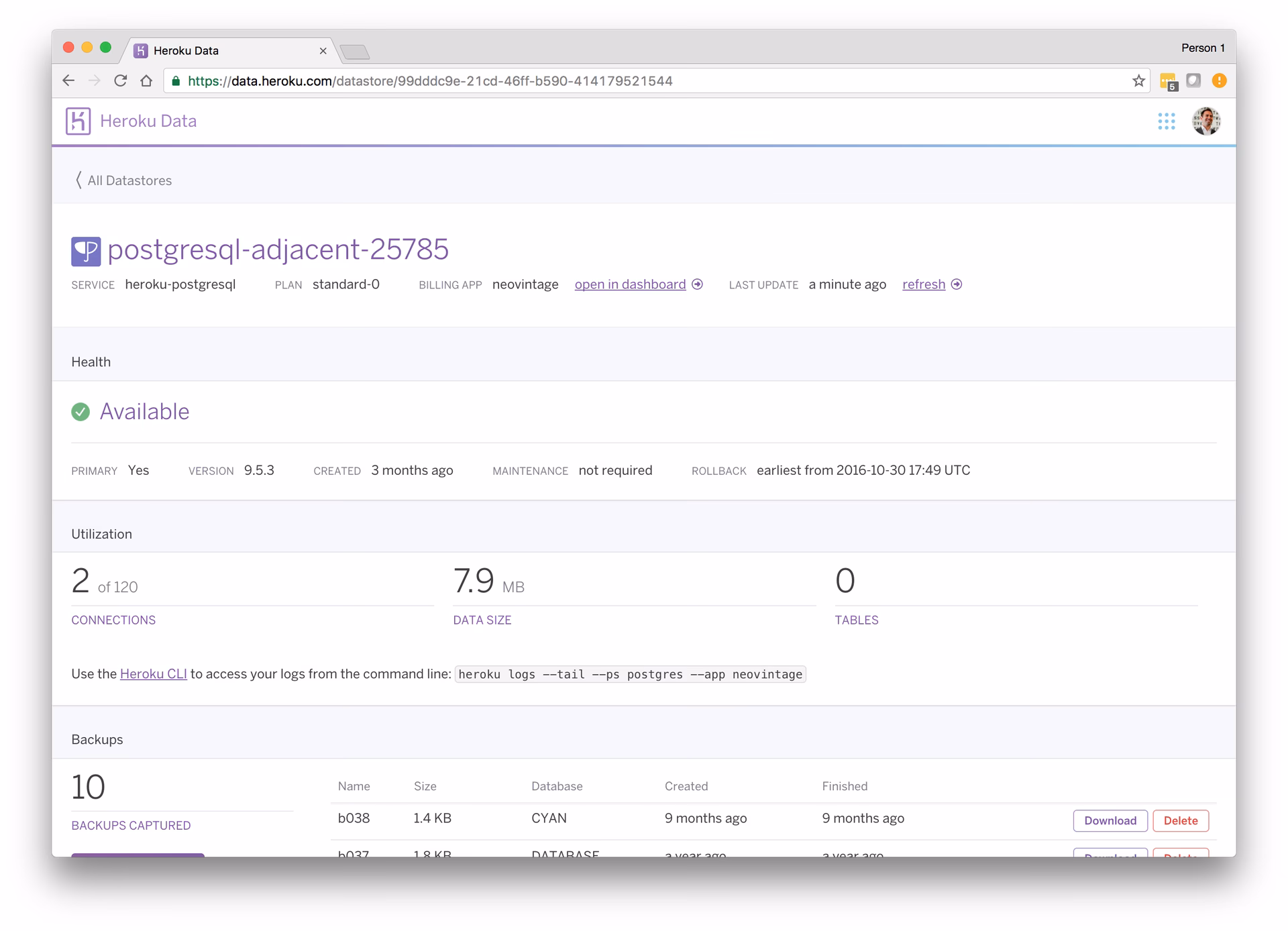Click the TABLES label

coord(857,620)
